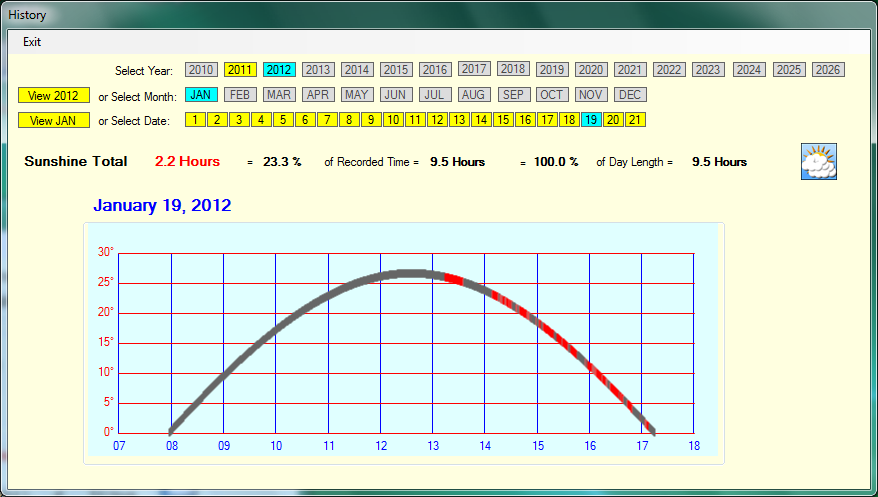Select date 21

636,120
